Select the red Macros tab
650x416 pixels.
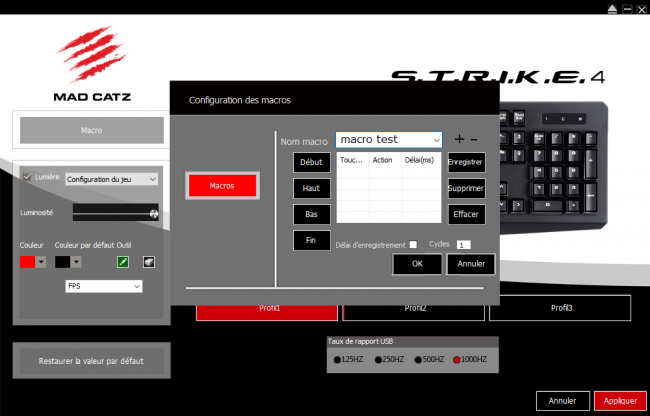[222, 186]
